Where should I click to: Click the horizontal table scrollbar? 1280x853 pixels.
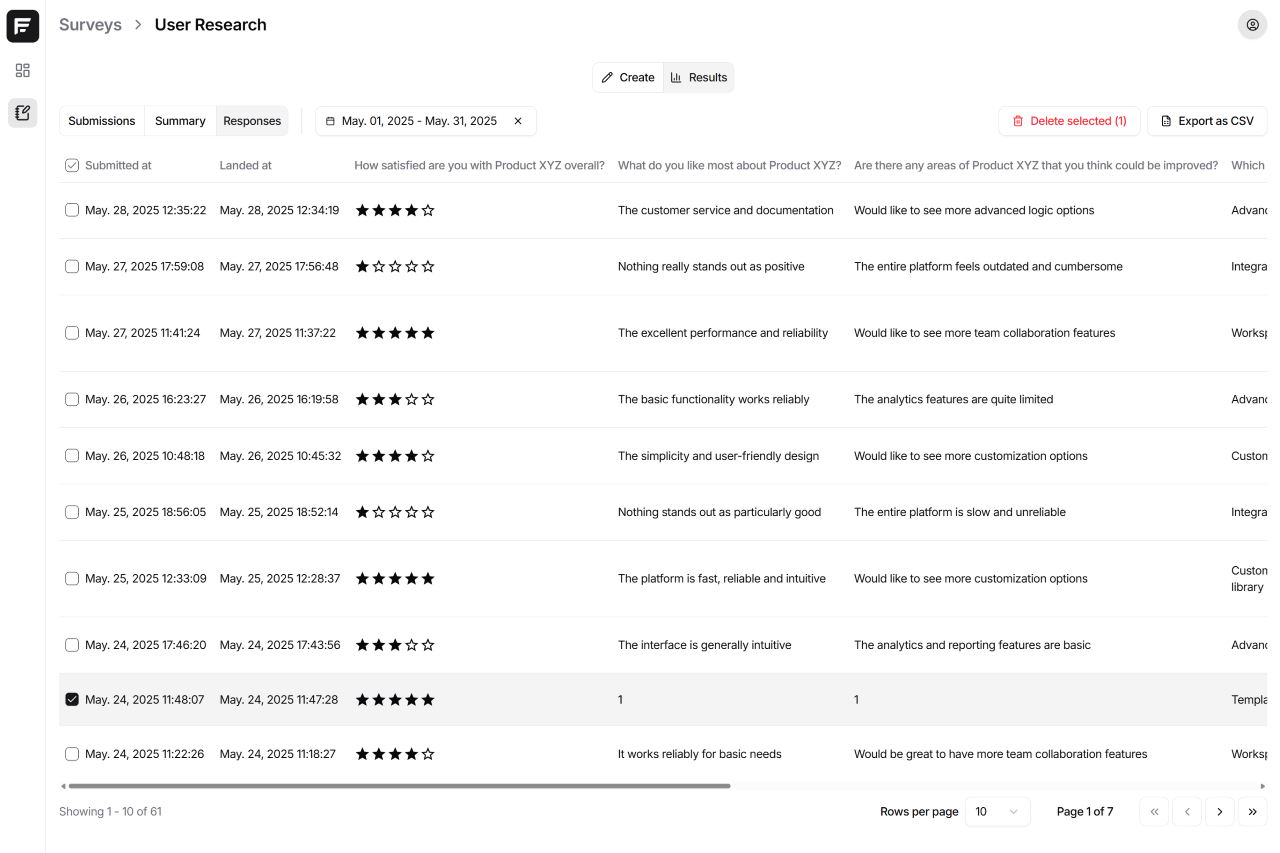tap(400, 786)
